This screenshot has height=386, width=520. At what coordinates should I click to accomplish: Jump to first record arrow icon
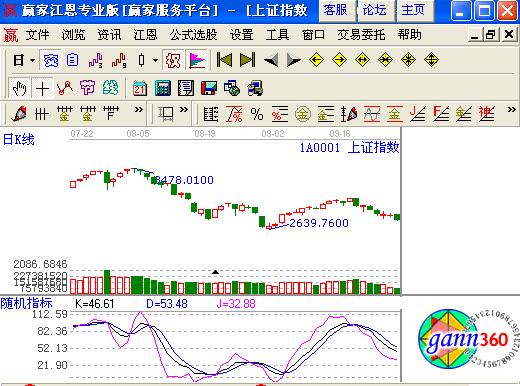[224, 60]
